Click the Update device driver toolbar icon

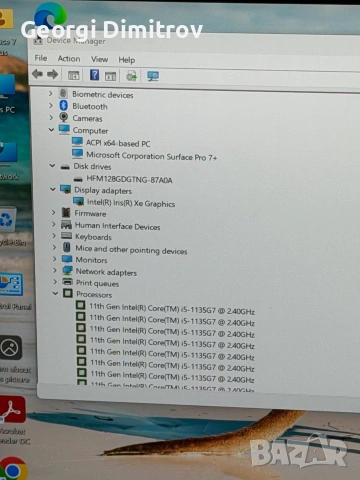pyautogui.click(x=131, y=76)
